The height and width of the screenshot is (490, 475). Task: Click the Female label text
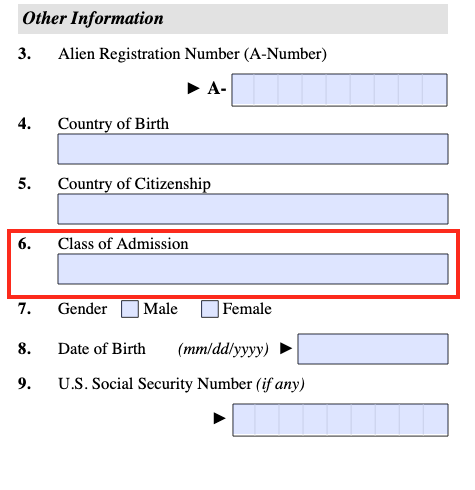pos(247,309)
